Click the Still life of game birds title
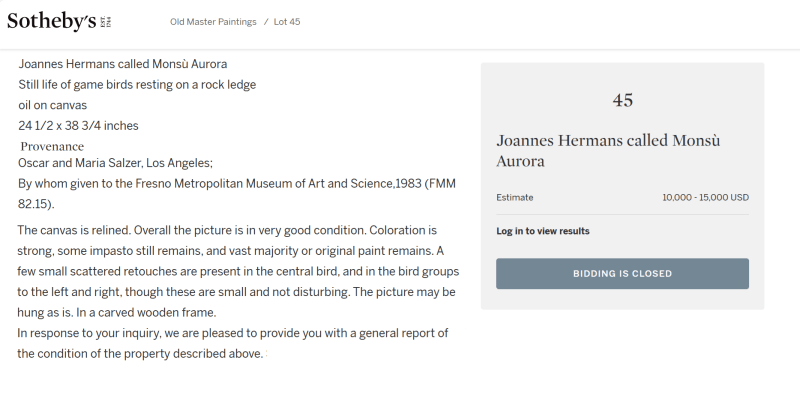 (137, 85)
